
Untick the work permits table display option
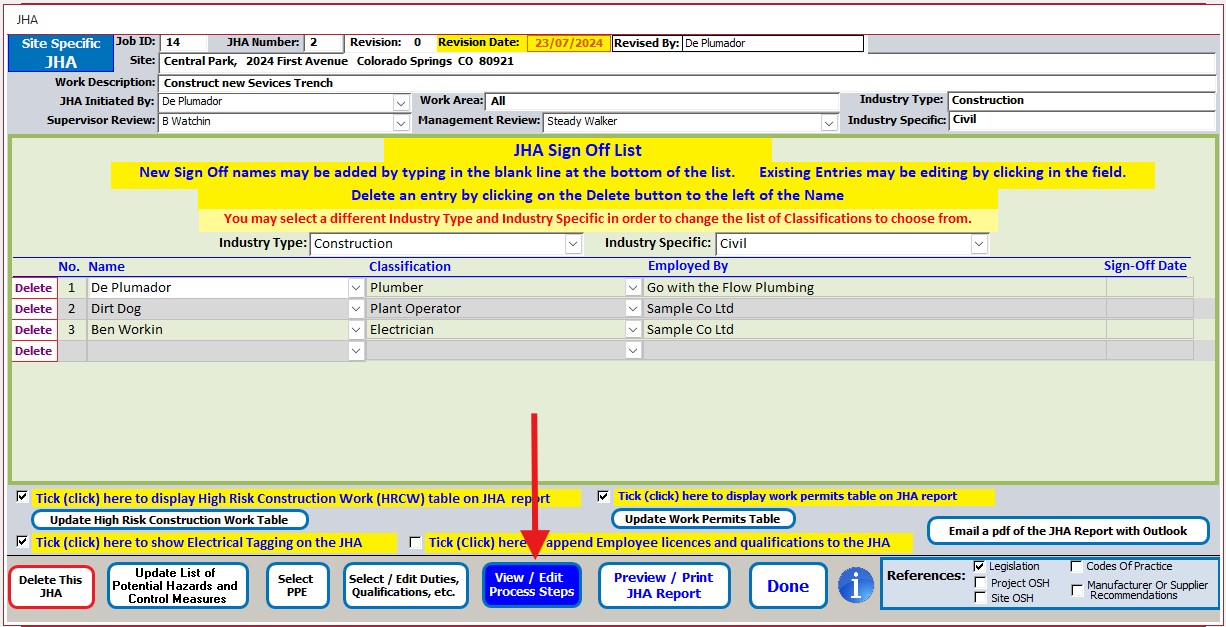(x=602, y=495)
